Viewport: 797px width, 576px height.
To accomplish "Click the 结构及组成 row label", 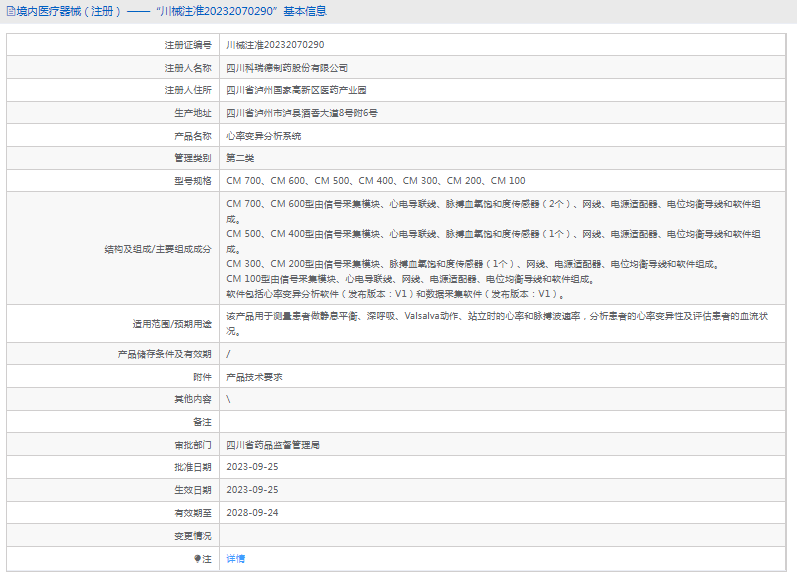I will click(x=158, y=249).
